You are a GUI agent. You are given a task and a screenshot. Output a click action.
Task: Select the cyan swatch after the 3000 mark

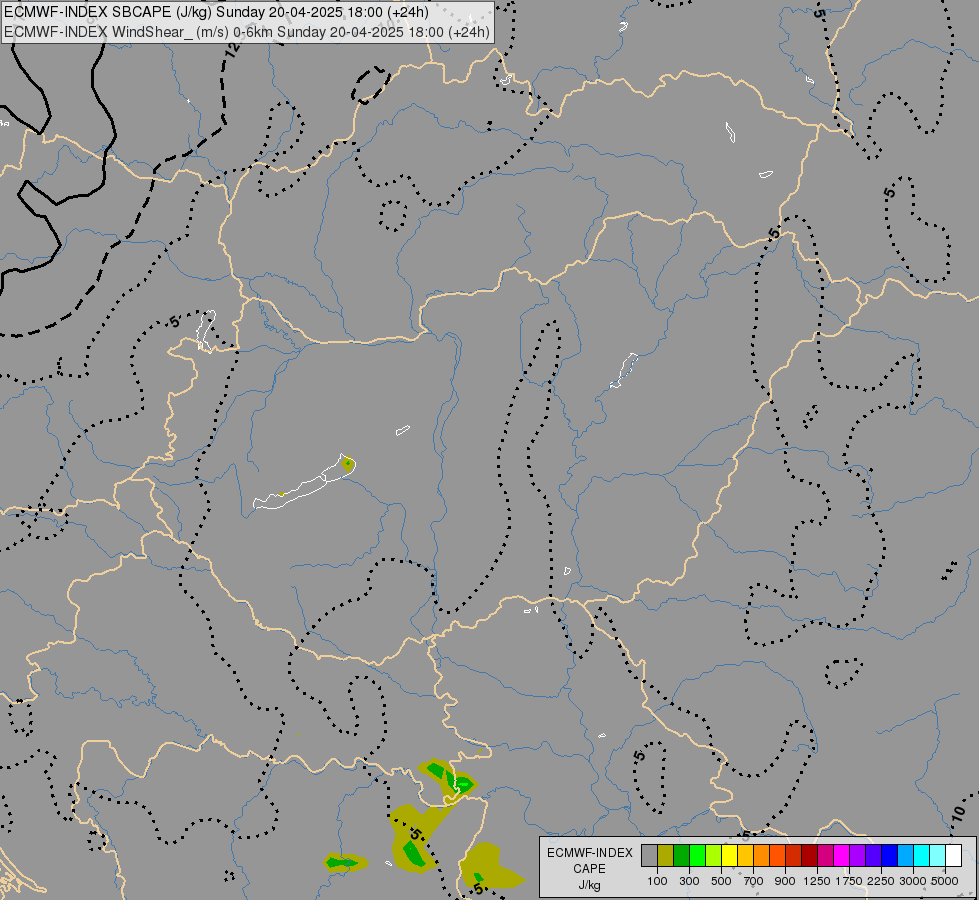tap(921, 856)
